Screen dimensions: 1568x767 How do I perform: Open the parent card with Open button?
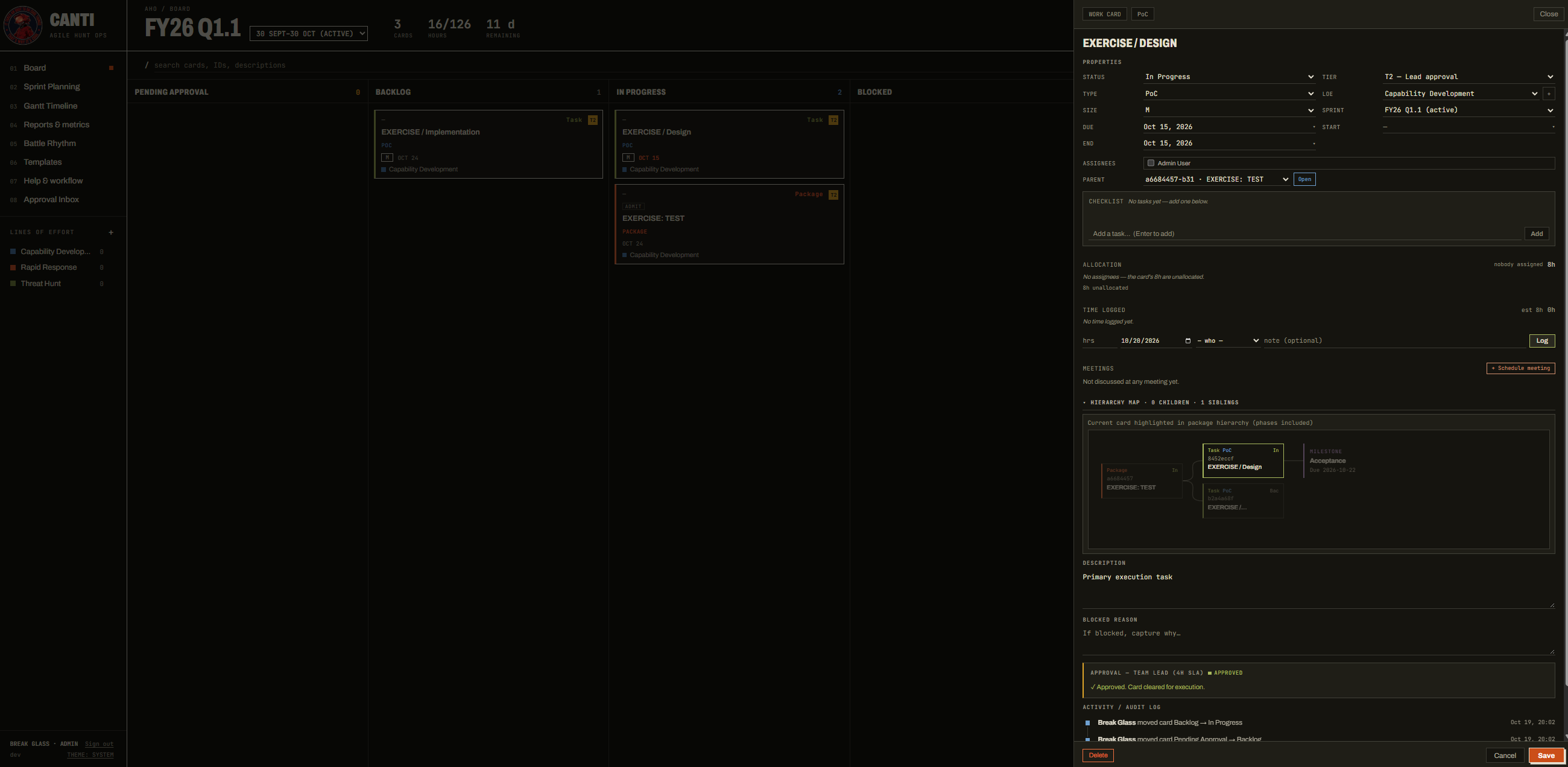click(x=1304, y=179)
